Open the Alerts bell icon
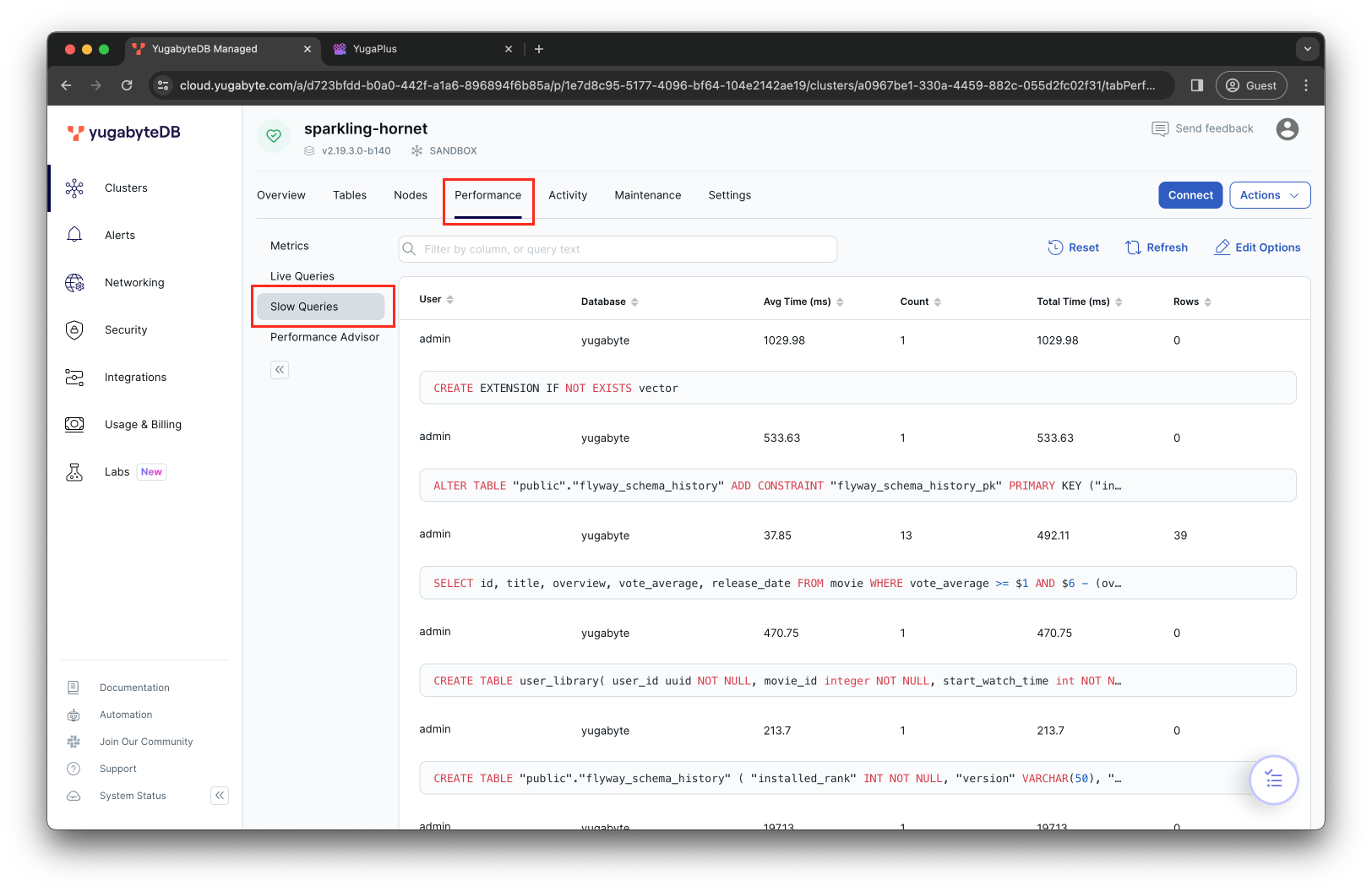The width and height of the screenshot is (1372, 892). (x=74, y=235)
